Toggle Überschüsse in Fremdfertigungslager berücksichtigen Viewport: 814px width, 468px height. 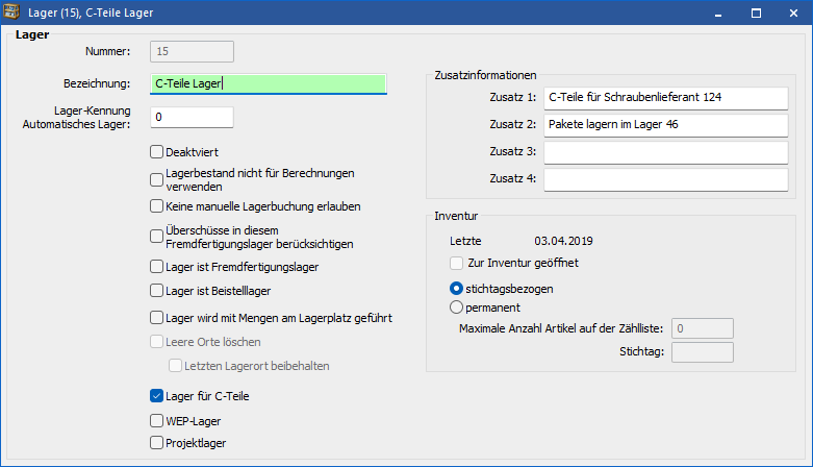156,236
